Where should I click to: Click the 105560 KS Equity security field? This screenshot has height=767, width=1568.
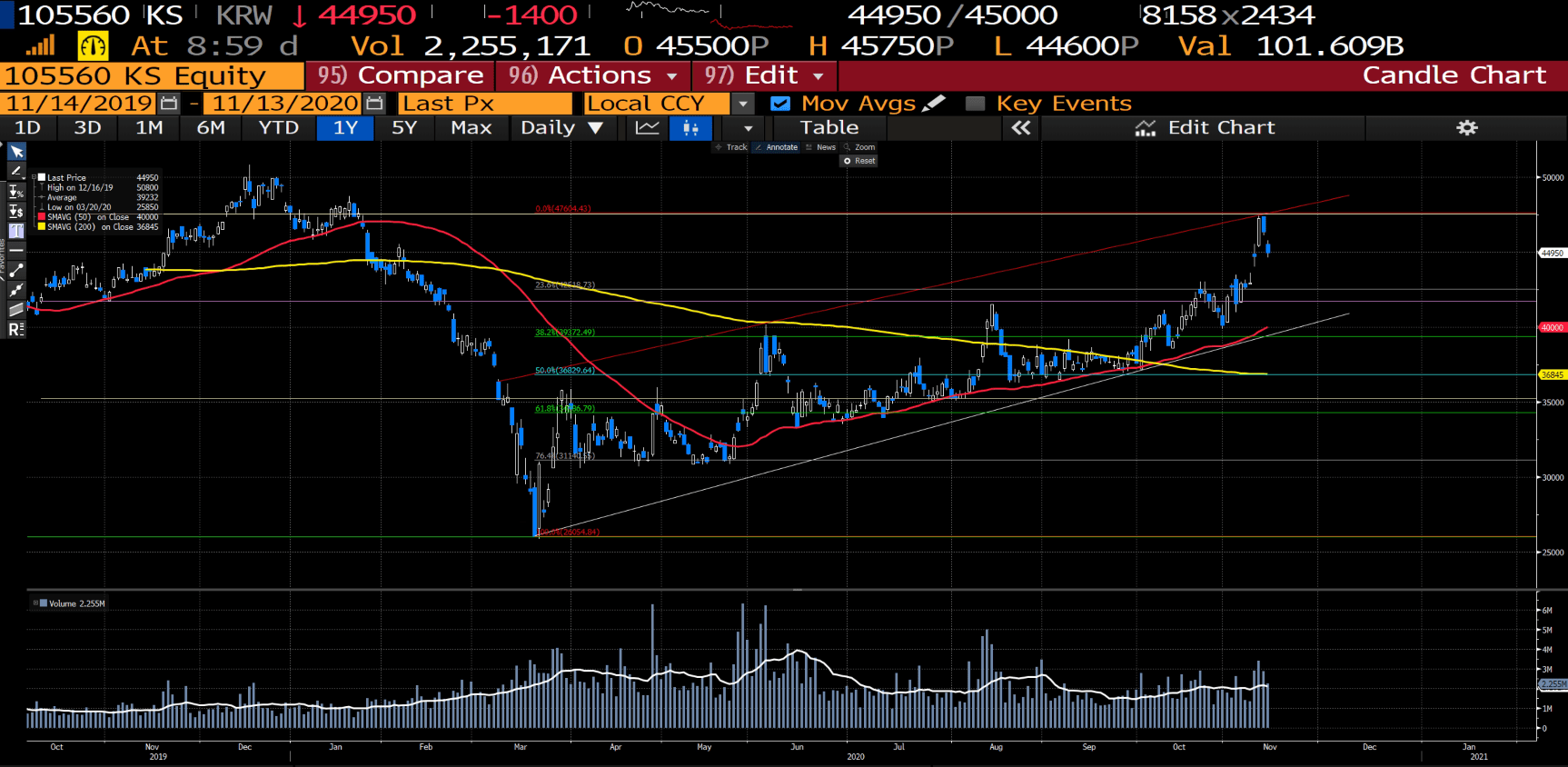point(153,75)
